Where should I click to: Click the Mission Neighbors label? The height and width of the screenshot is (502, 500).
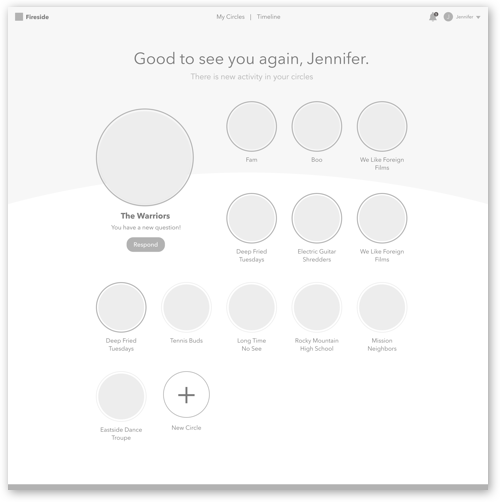point(382,344)
